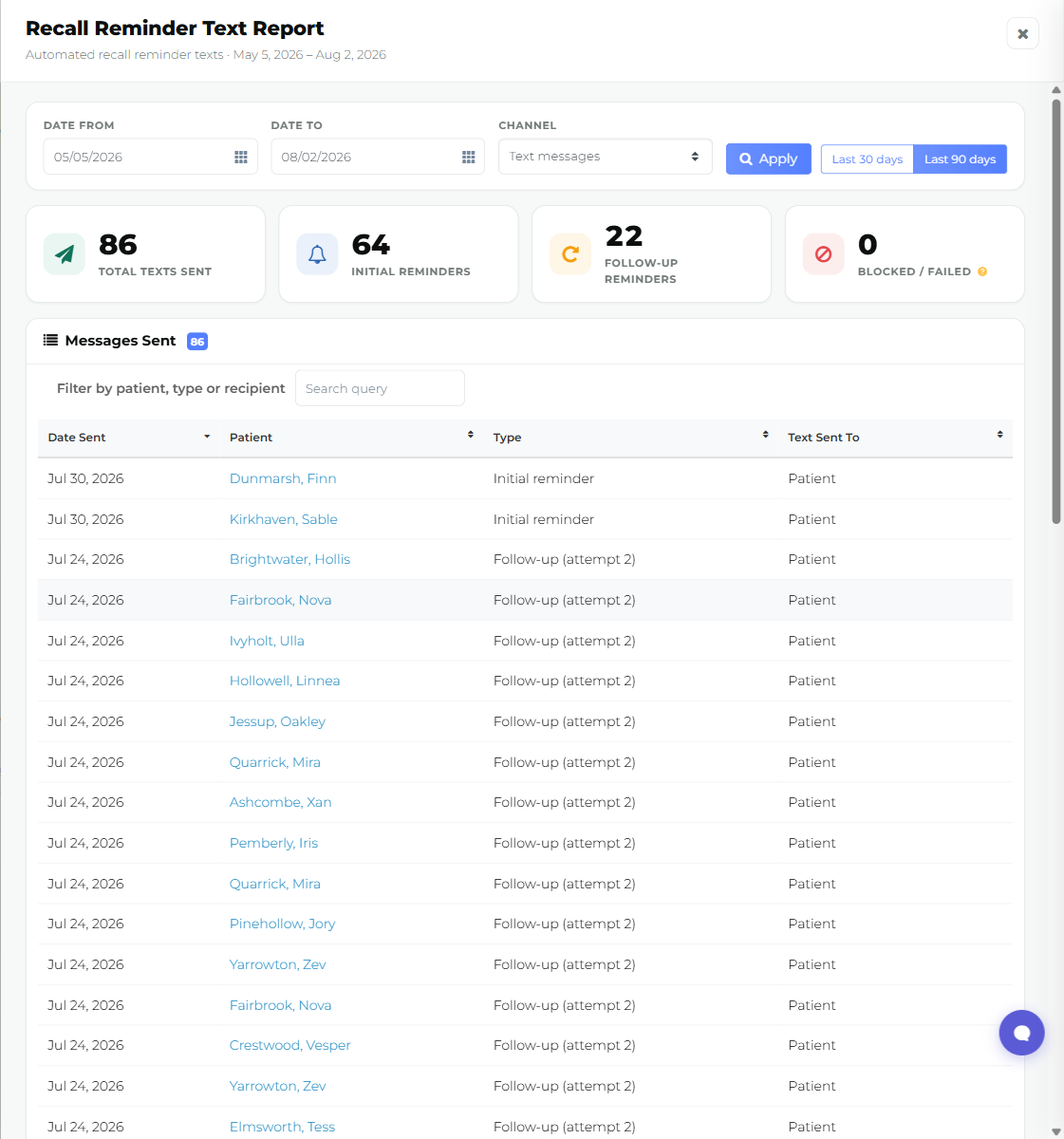The height and width of the screenshot is (1139, 1064).
Task: Close the Recall Reminder Text Report dialog
Action: [1023, 33]
